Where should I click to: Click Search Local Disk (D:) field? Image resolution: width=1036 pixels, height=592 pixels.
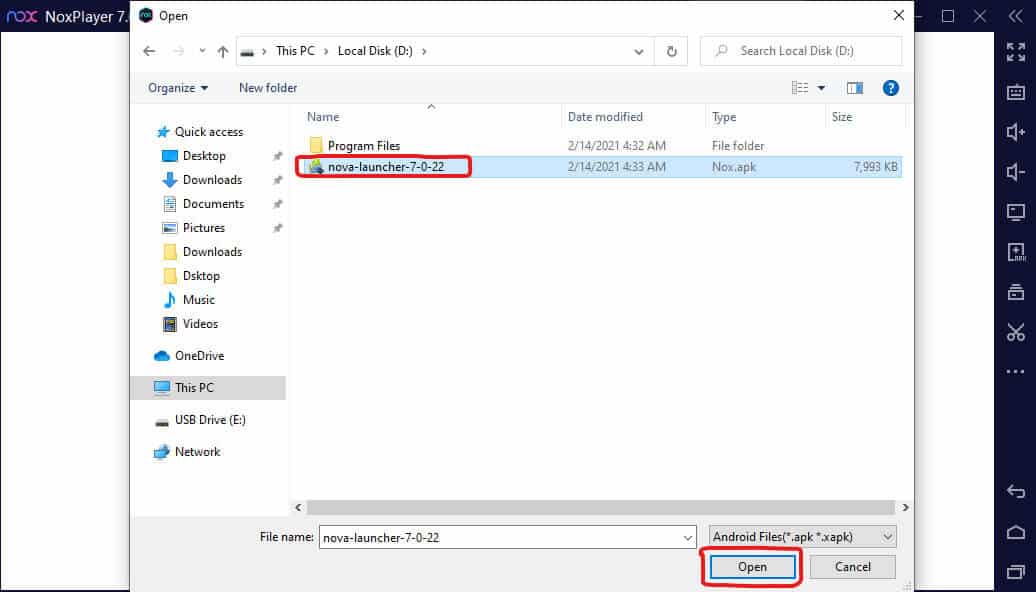[x=801, y=51]
